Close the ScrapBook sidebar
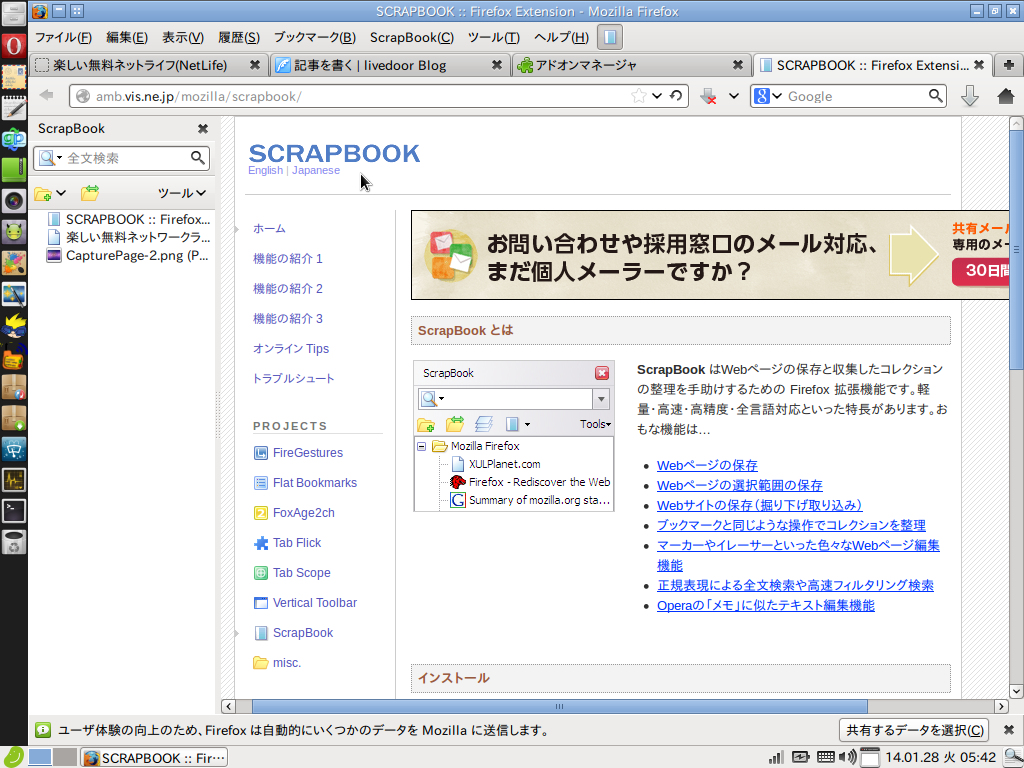 (203, 129)
